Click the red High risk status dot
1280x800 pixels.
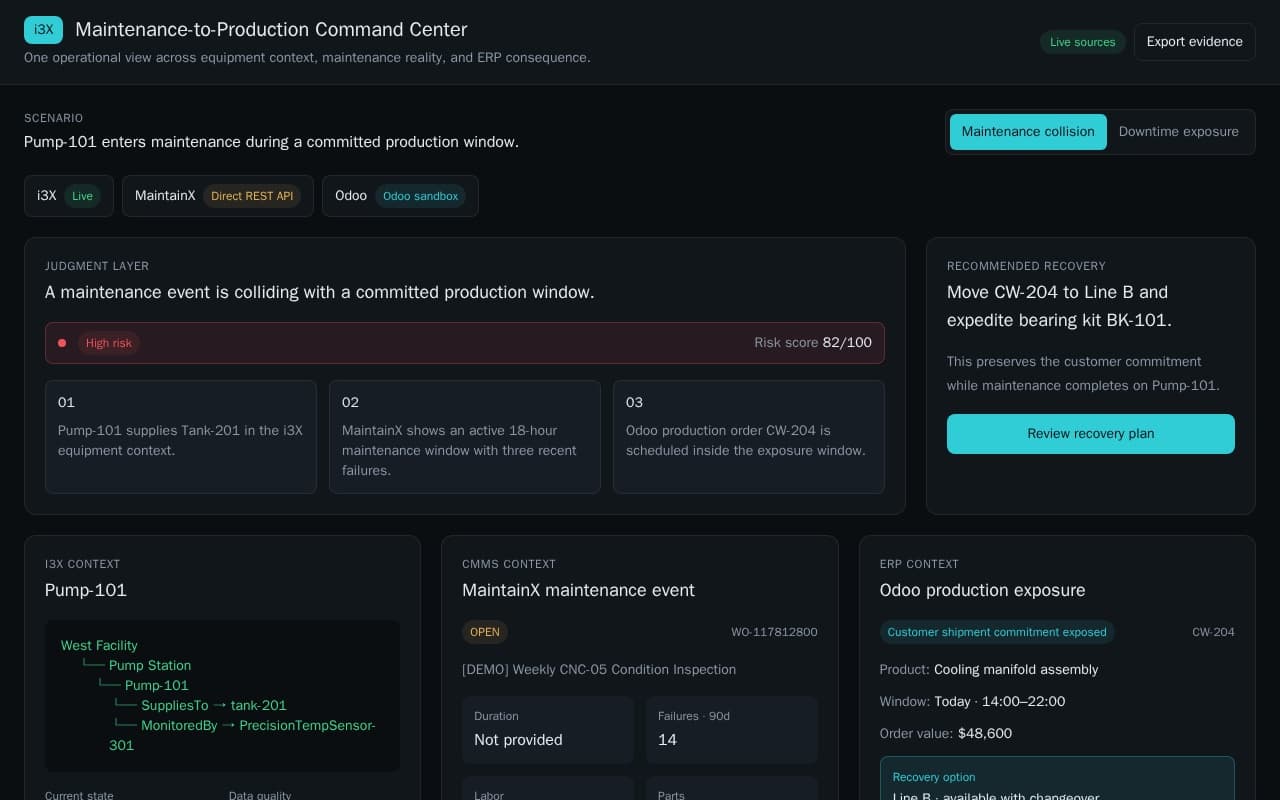pyautogui.click(x=62, y=343)
